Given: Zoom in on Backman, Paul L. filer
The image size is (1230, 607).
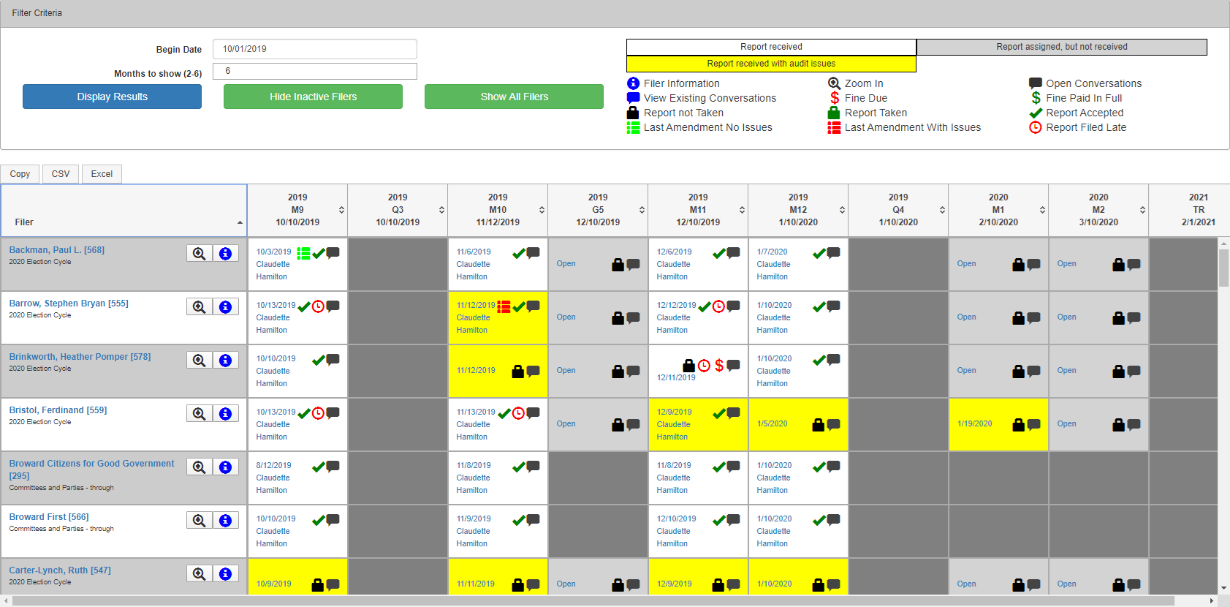Looking at the screenshot, I should click(x=199, y=254).
